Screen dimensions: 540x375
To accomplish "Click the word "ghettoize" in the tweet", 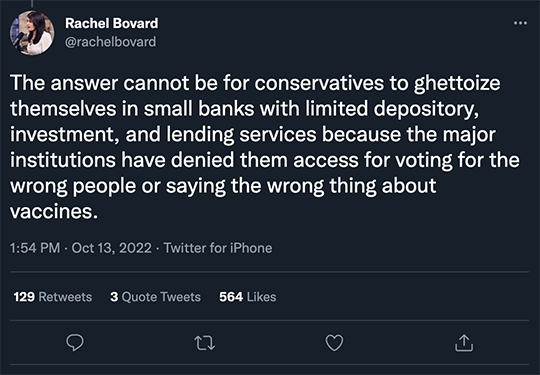I will click(x=457, y=84).
